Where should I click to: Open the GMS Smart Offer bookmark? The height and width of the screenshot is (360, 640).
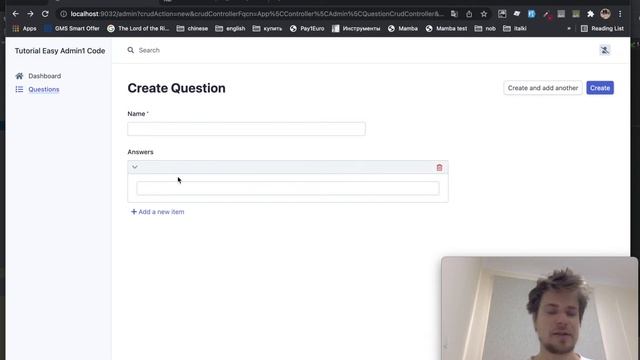[72, 29]
